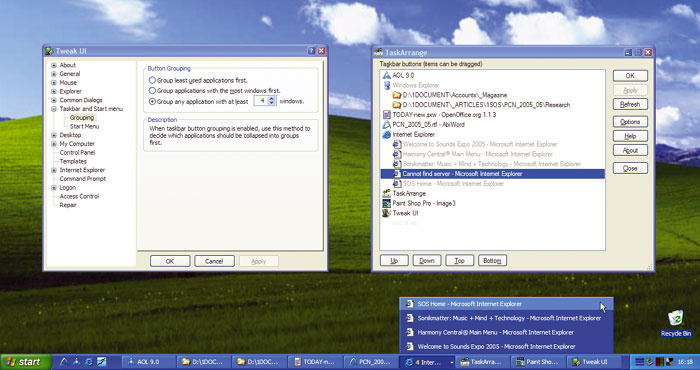Click Help button in TaskArrange
The width and height of the screenshot is (700, 370).
(630, 136)
